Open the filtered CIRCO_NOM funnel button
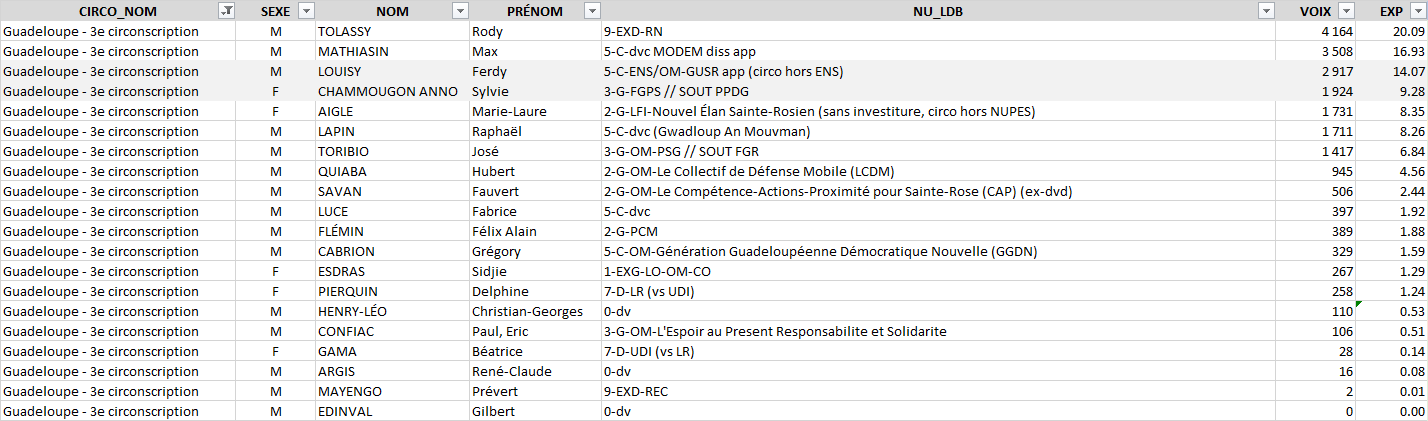Image resolution: width=1428 pixels, height=421 pixels. coord(227,11)
